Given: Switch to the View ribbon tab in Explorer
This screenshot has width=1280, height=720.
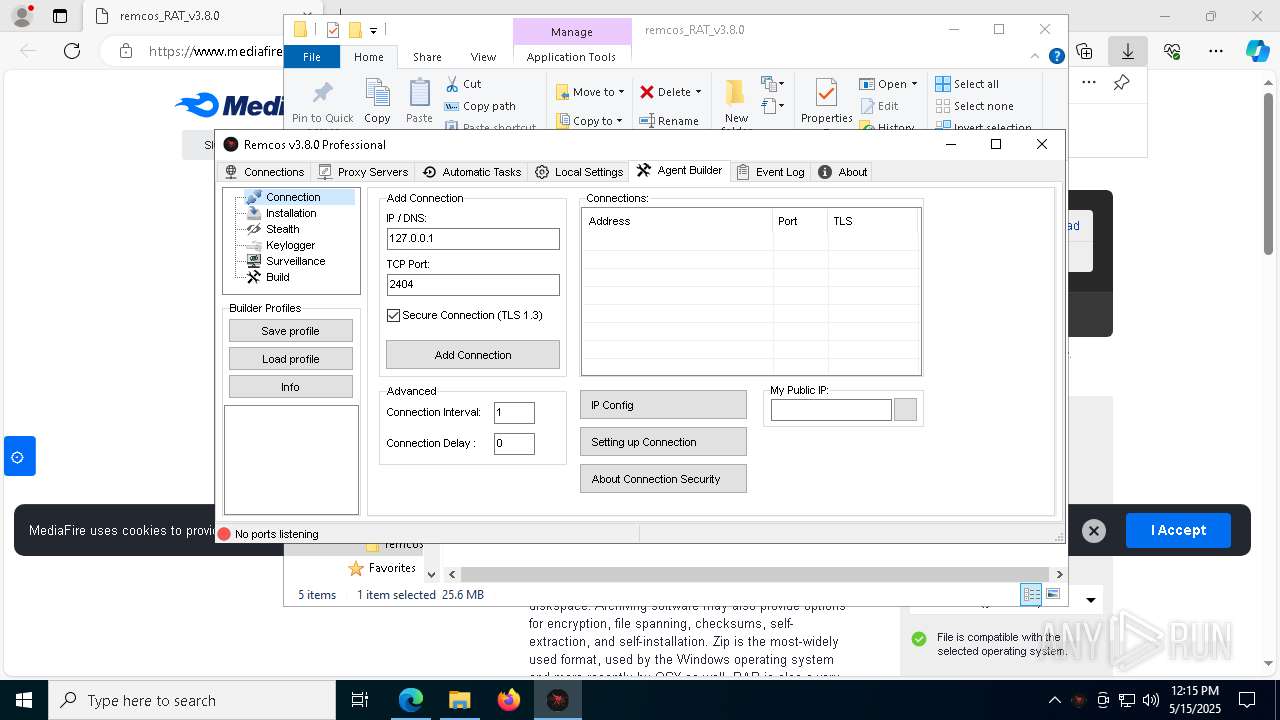Looking at the screenshot, I should [483, 57].
